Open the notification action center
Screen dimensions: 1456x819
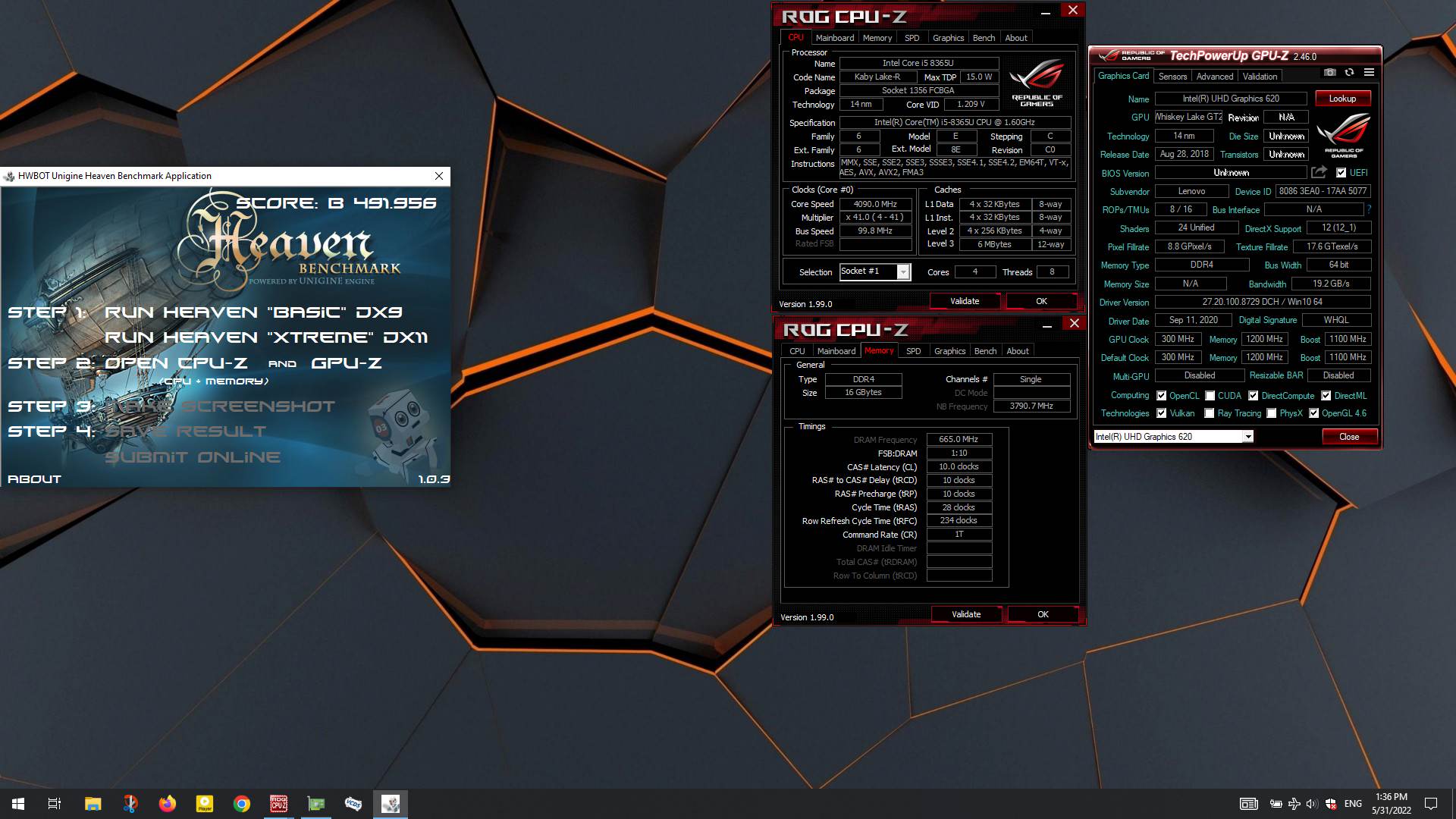1431,804
